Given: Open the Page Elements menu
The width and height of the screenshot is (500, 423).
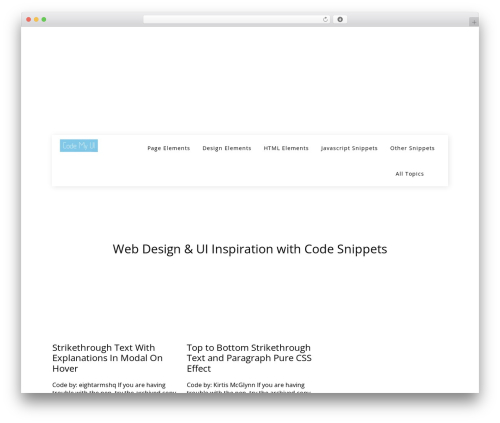Looking at the screenshot, I should [169, 148].
